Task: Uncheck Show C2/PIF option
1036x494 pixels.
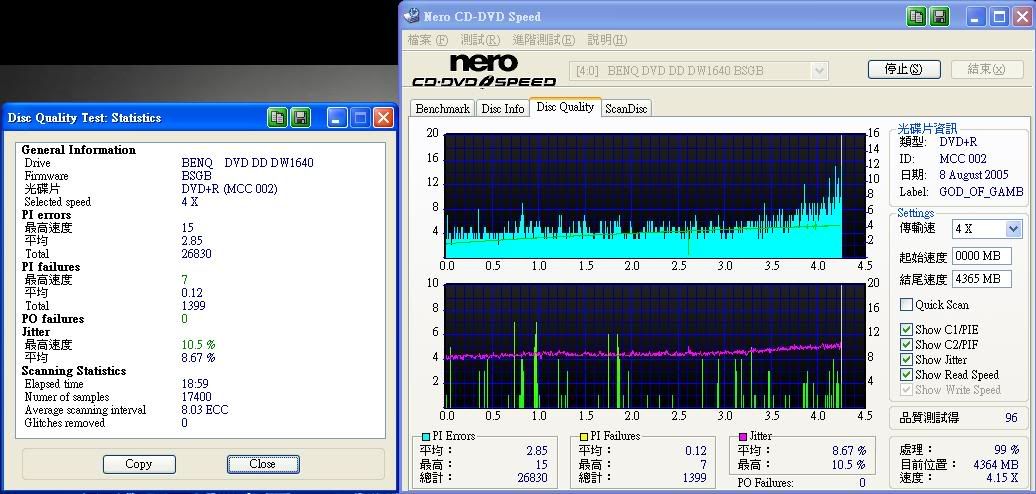Action: coord(906,345)
